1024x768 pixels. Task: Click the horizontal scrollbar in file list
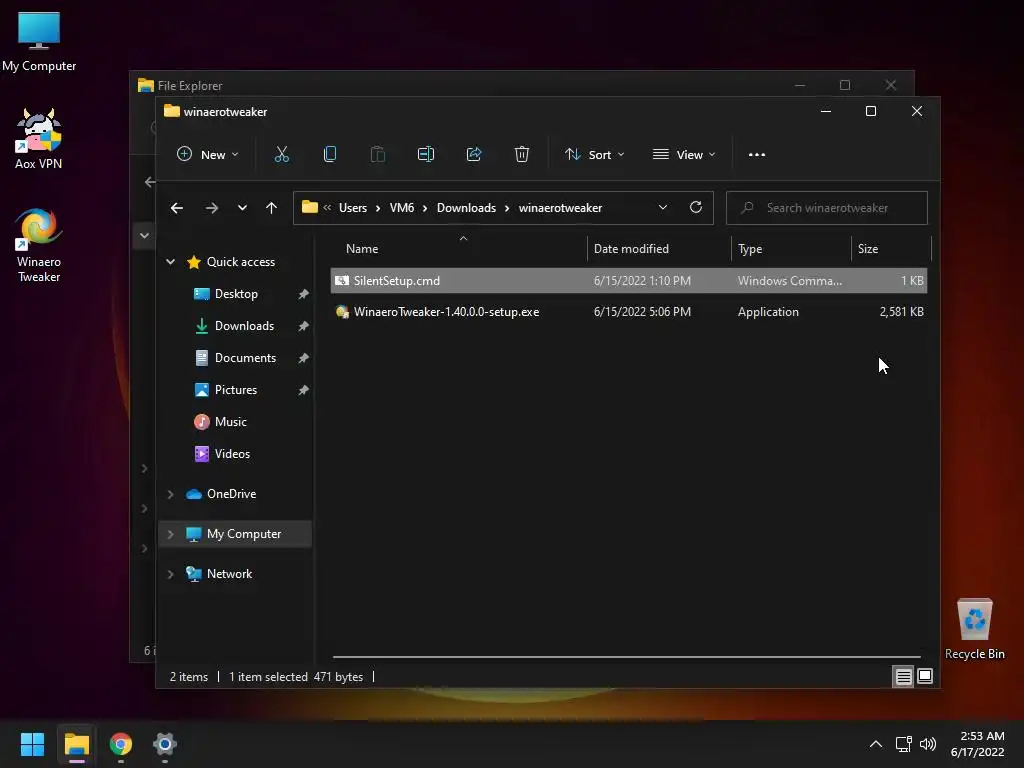(626, 657)
